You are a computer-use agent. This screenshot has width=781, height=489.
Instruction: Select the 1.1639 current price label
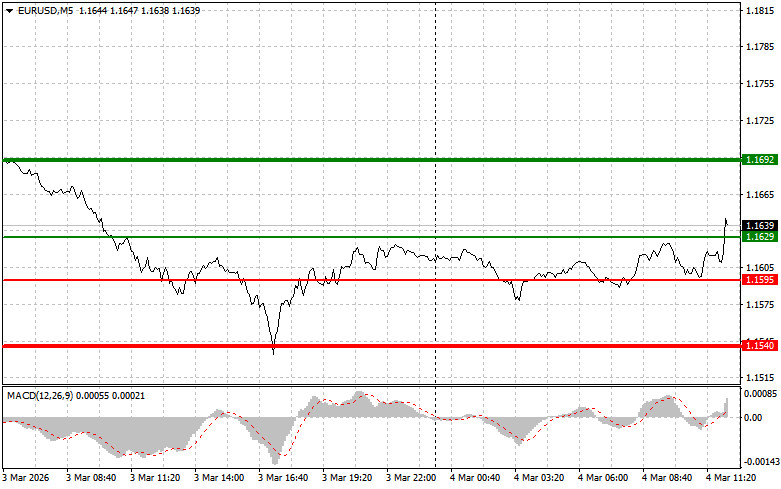[x=759, y=226]
